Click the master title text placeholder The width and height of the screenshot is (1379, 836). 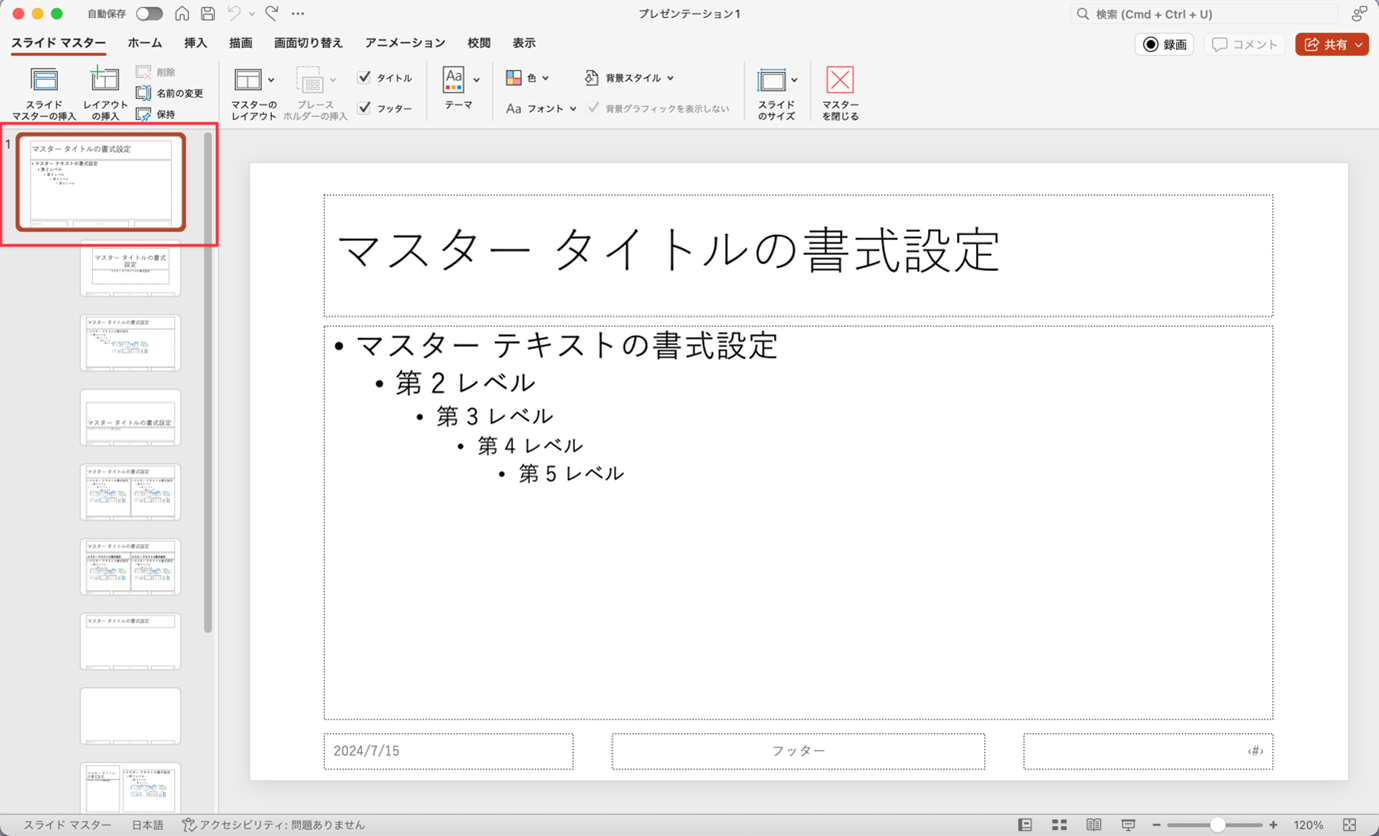[798, 256]
